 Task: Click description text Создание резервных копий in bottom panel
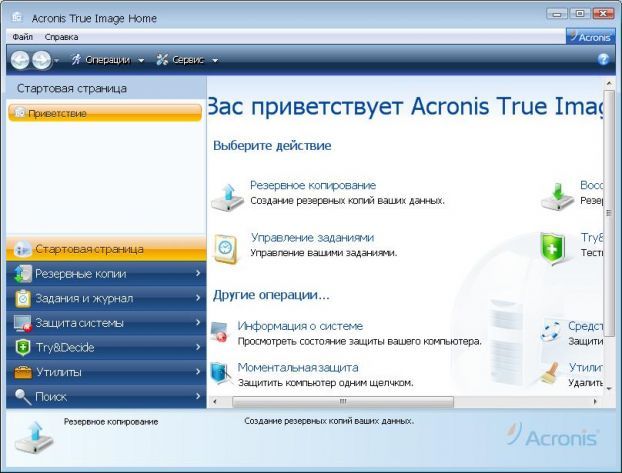(x=329, y=421)
